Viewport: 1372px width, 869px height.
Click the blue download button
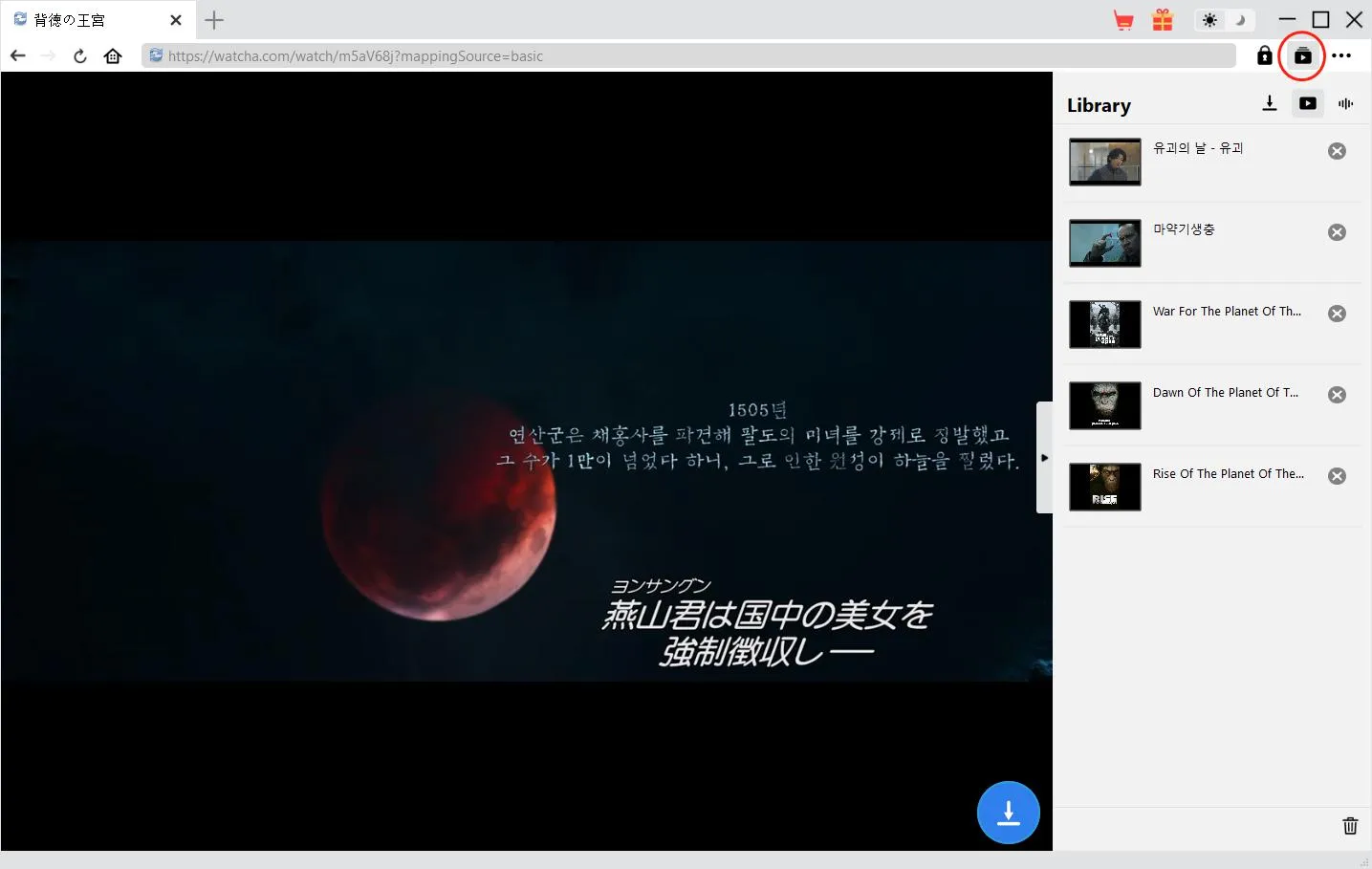[x=1008, y=813]
